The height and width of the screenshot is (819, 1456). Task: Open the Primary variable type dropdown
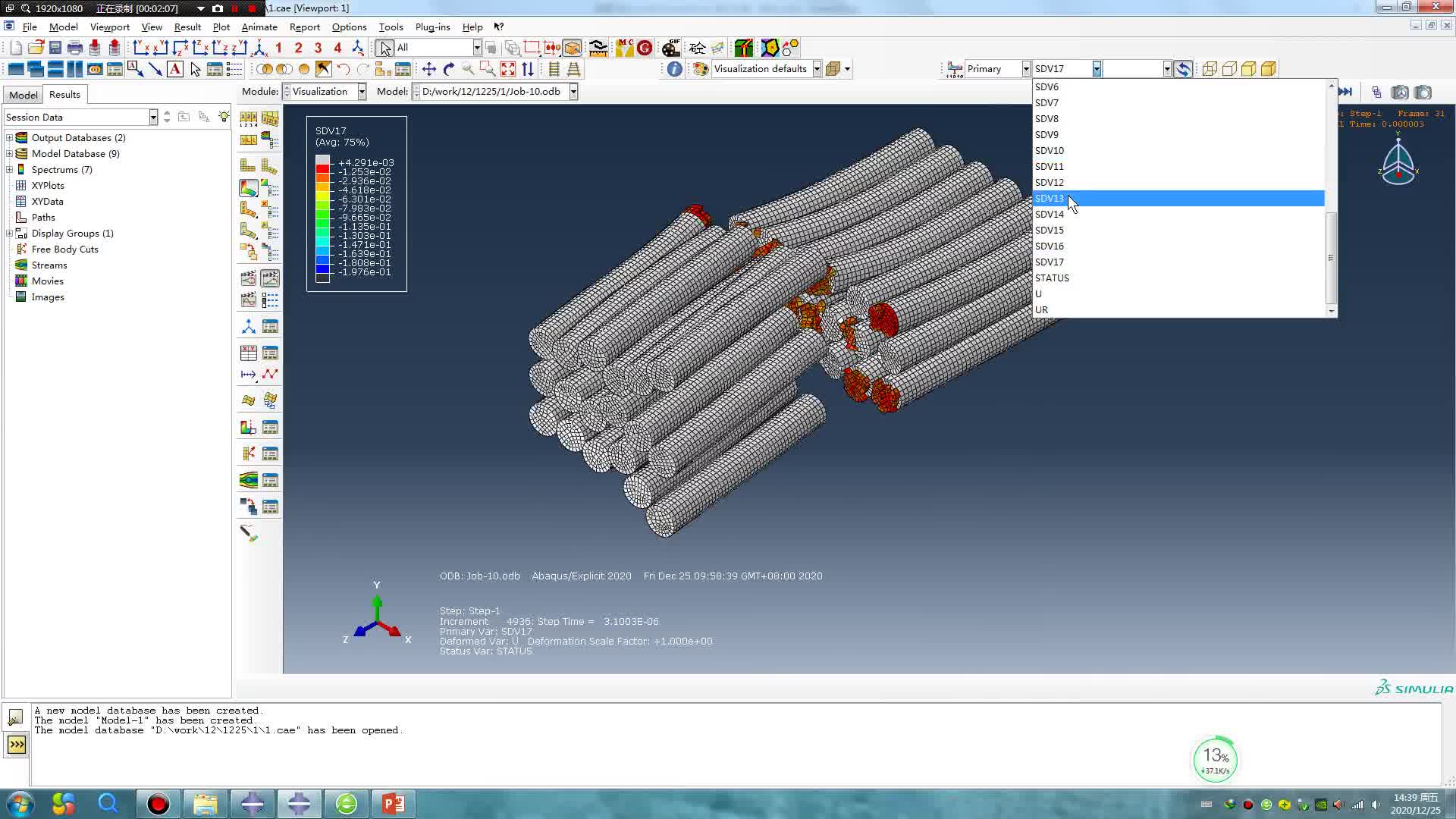(1025, 69)
